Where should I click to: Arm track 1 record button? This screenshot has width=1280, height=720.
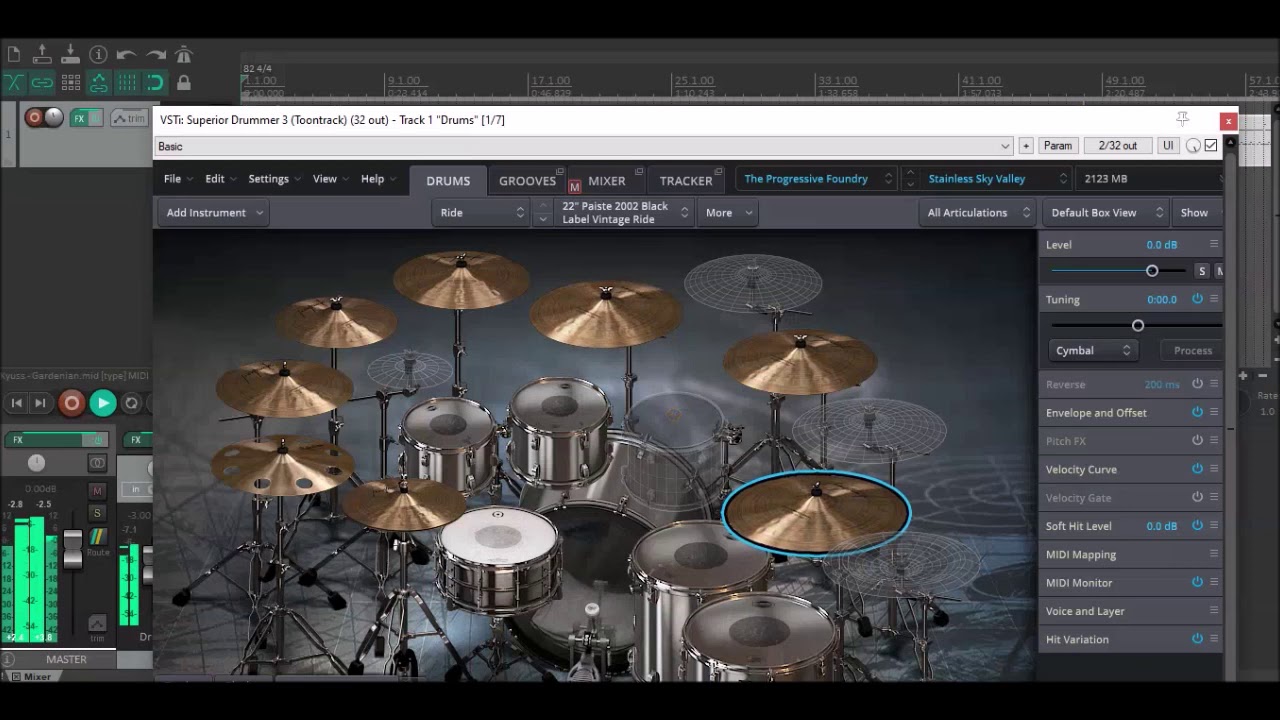[34, 117]
